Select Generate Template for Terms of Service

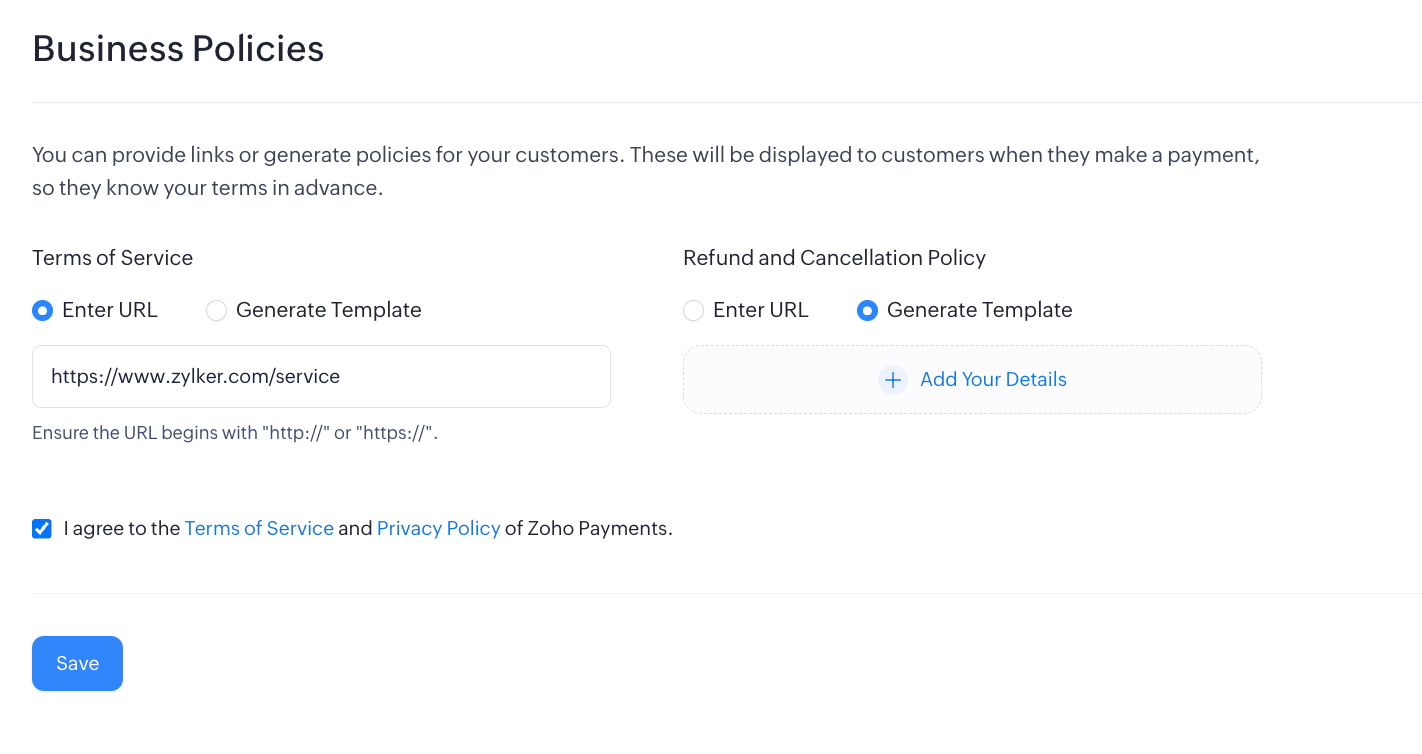pos(216,310)
